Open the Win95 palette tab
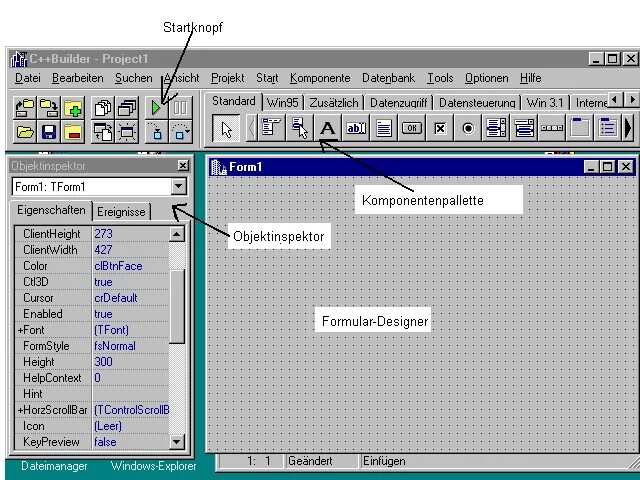 click(282, 102)
